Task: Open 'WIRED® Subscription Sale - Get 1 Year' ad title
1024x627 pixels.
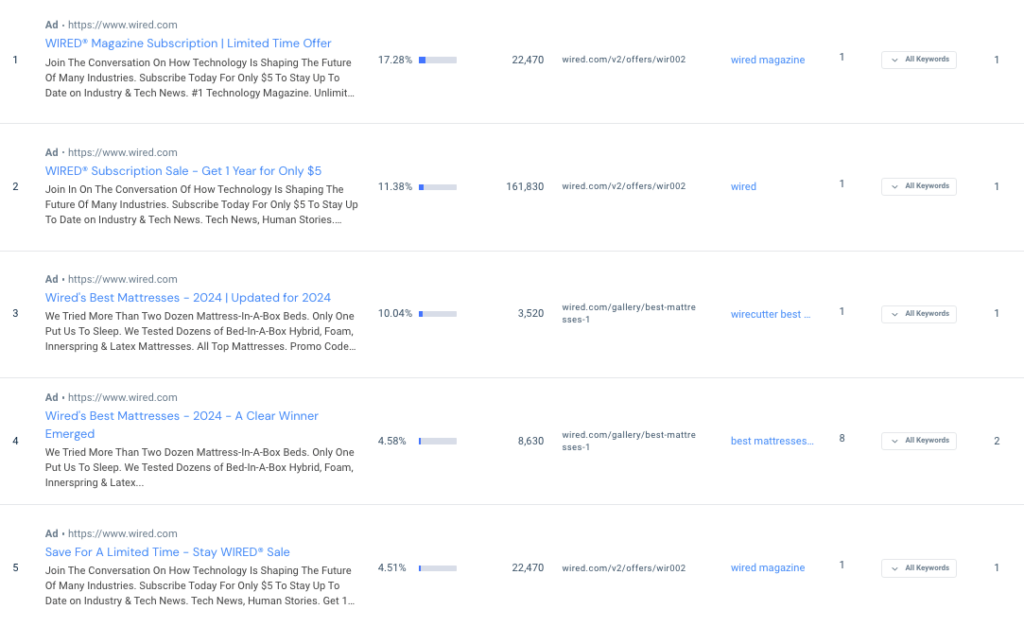Action: (x=183, y=171)
